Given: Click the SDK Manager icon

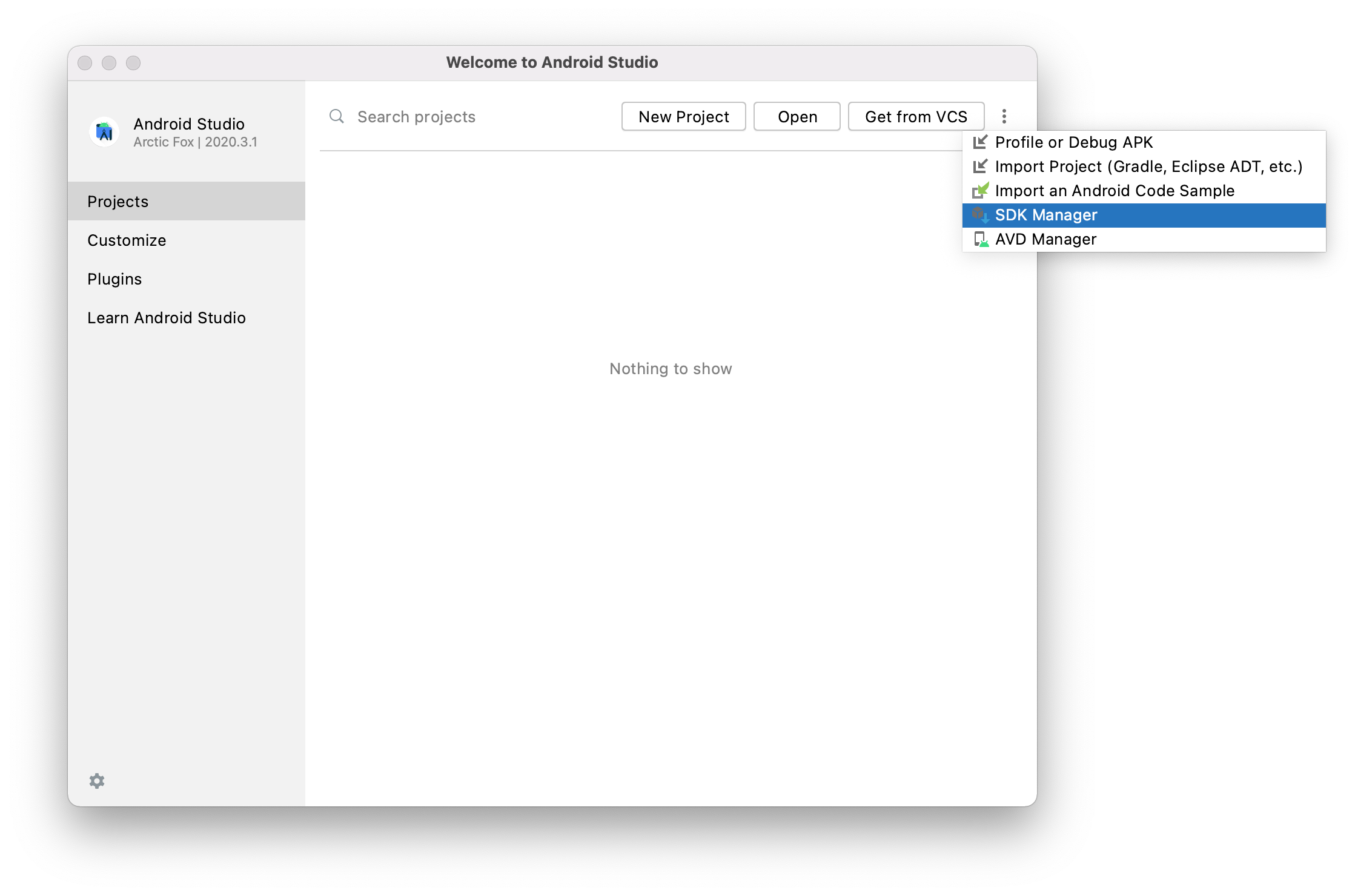Looking at the screenshot, I should tap(980, 215).
